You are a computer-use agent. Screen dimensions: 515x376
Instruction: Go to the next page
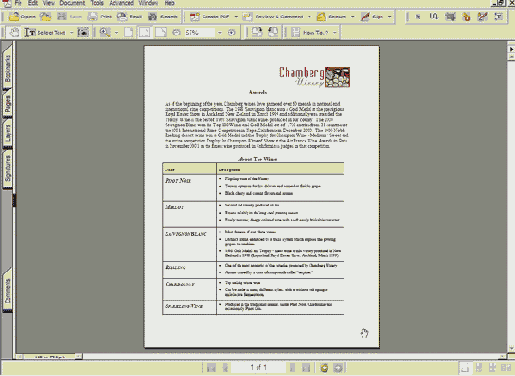pos(292,368)
